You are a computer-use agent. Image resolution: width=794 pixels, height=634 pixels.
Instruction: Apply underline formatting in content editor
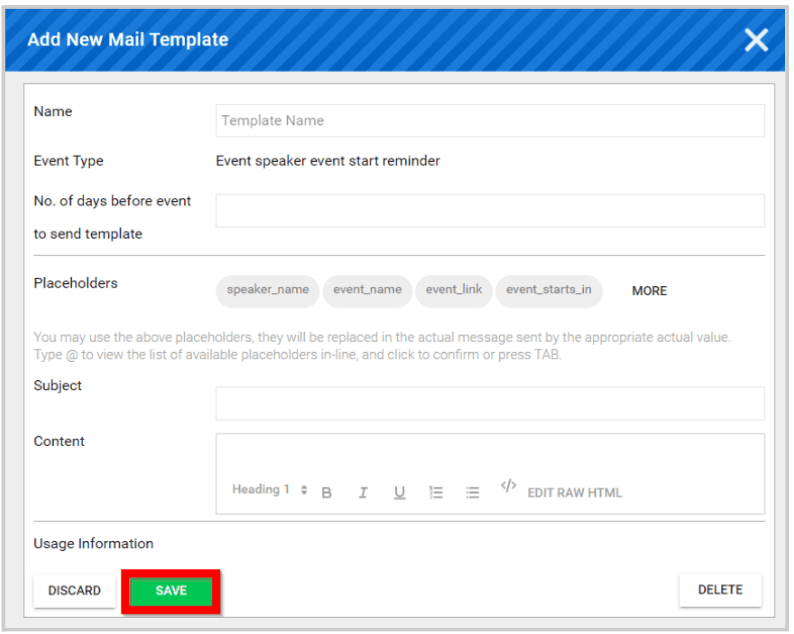[400, 492]
